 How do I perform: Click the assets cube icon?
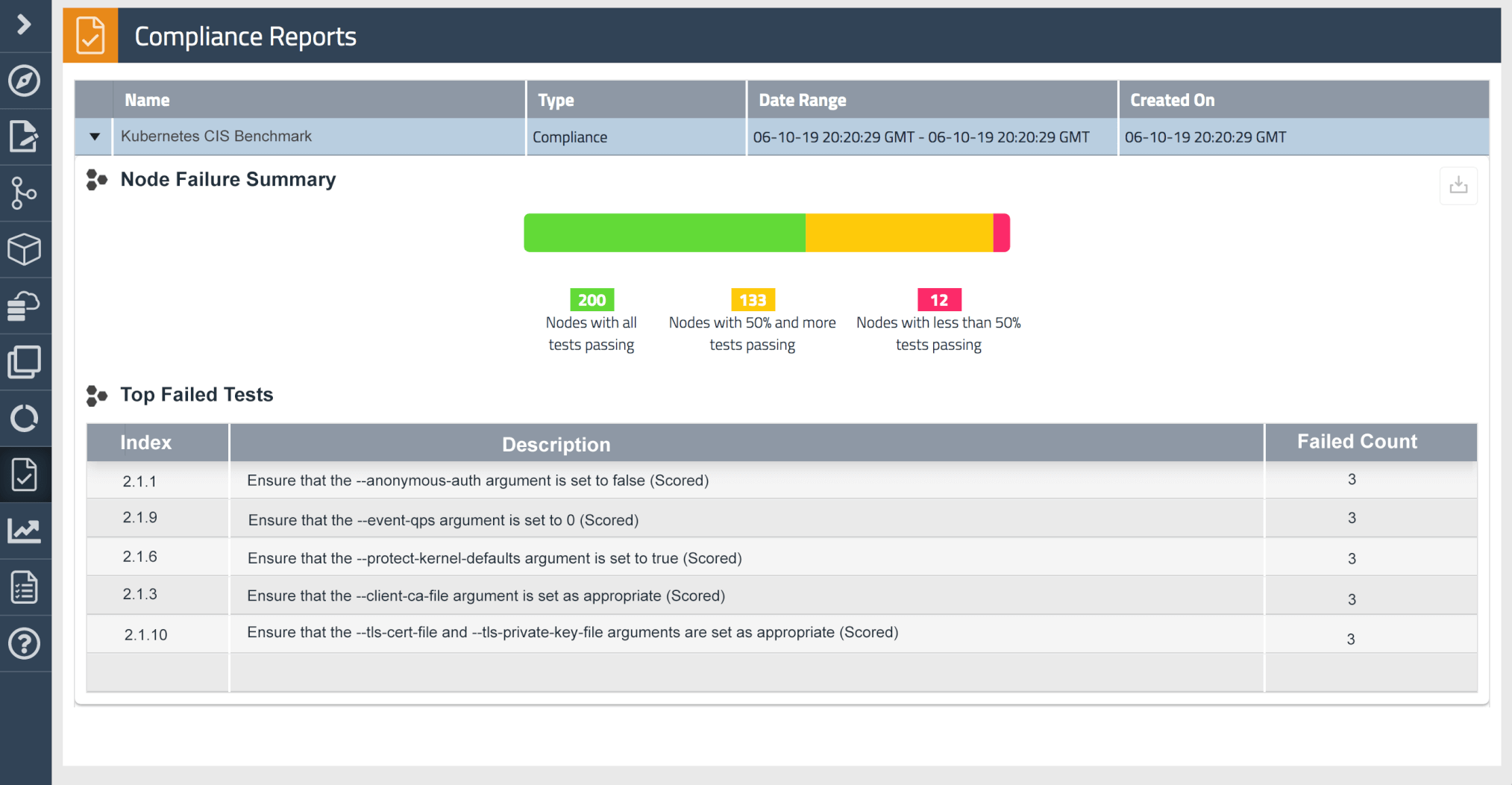click(25, 249)
